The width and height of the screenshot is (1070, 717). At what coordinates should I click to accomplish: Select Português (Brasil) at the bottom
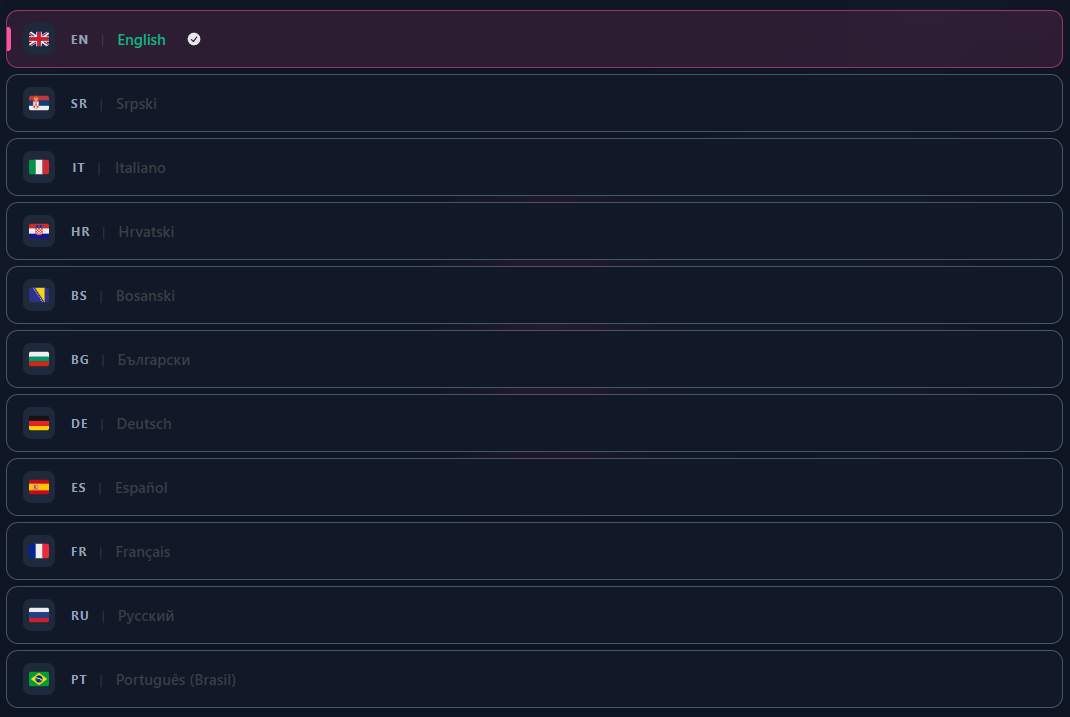click(x=535, y=679)
